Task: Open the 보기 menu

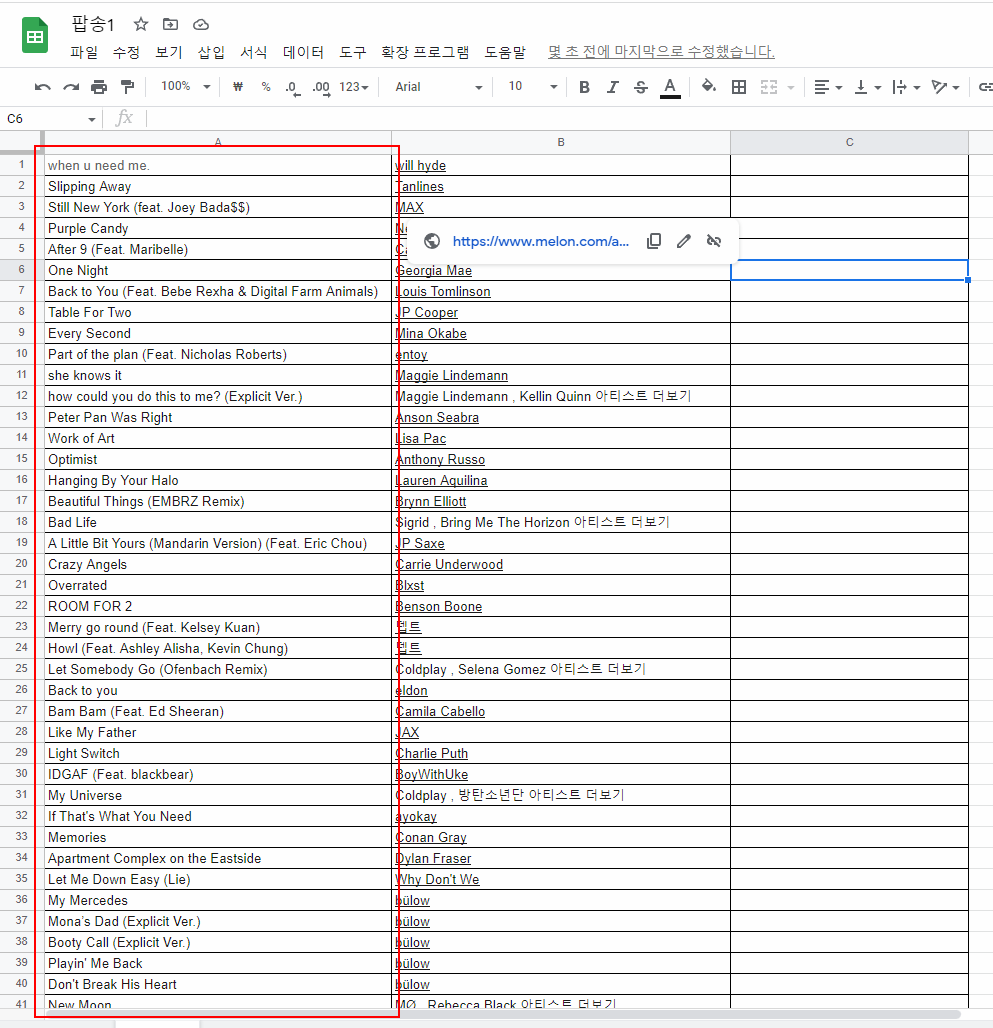Action: (x=168, y=52)
